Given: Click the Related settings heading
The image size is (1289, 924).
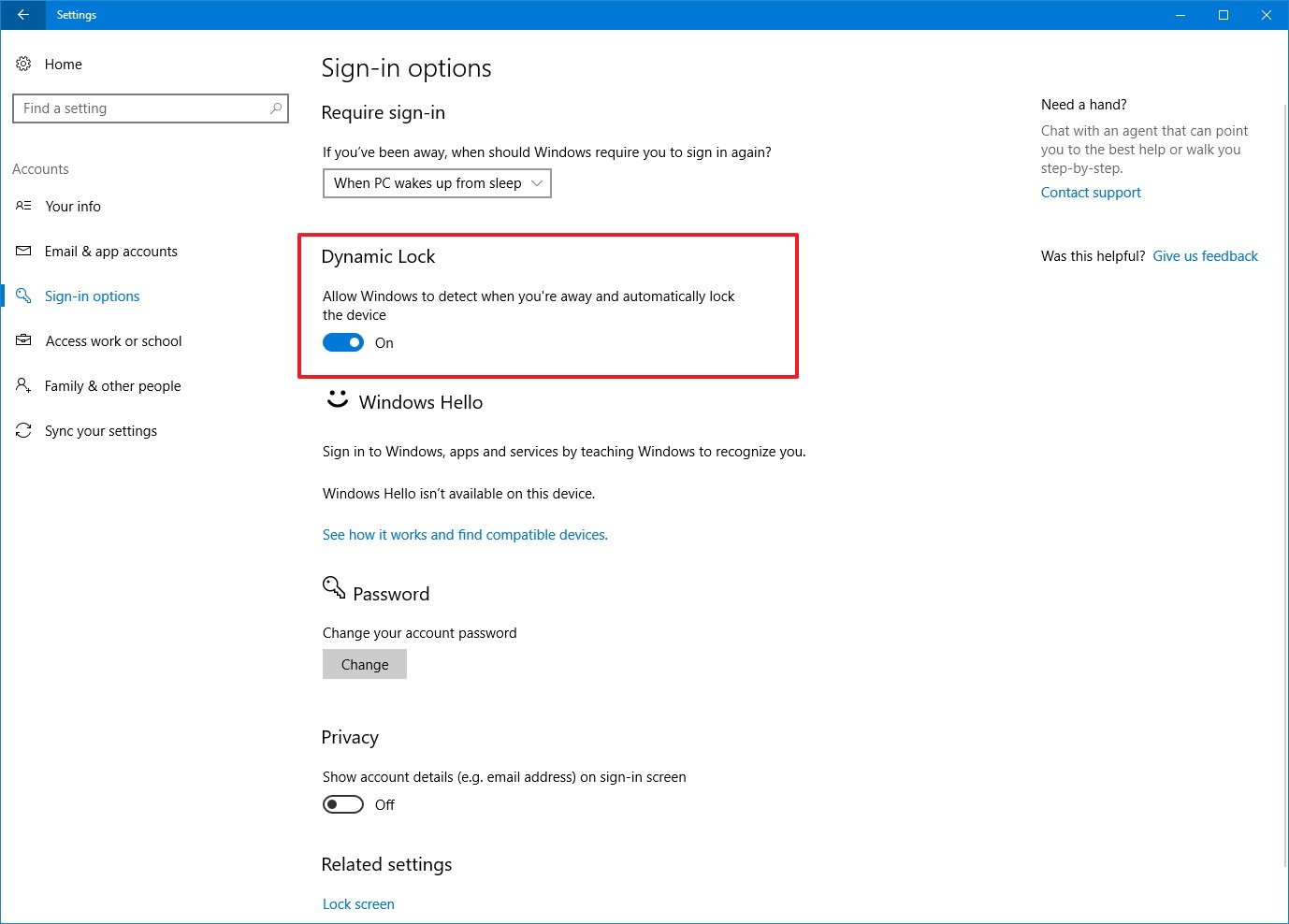Looking at the screenshot, I should point(386,864).
